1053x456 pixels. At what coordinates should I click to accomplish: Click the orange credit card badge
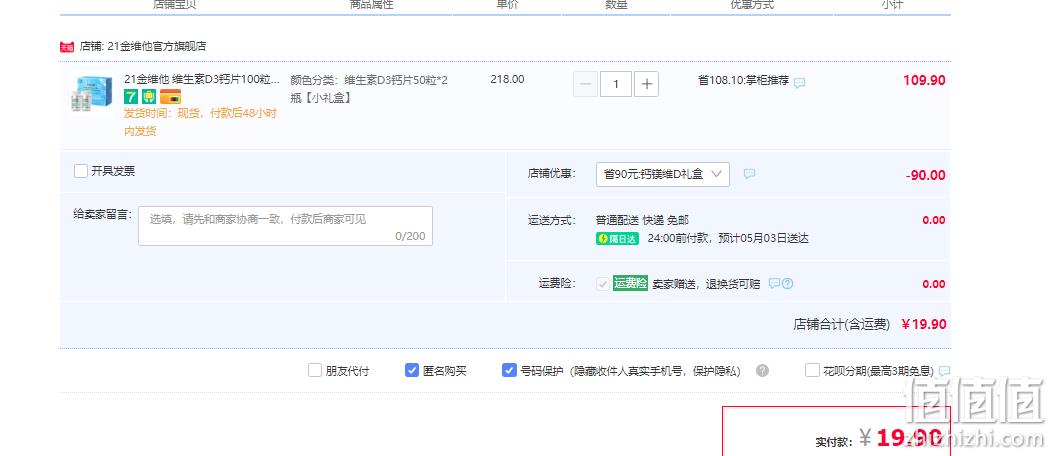[x=170, y=97]
